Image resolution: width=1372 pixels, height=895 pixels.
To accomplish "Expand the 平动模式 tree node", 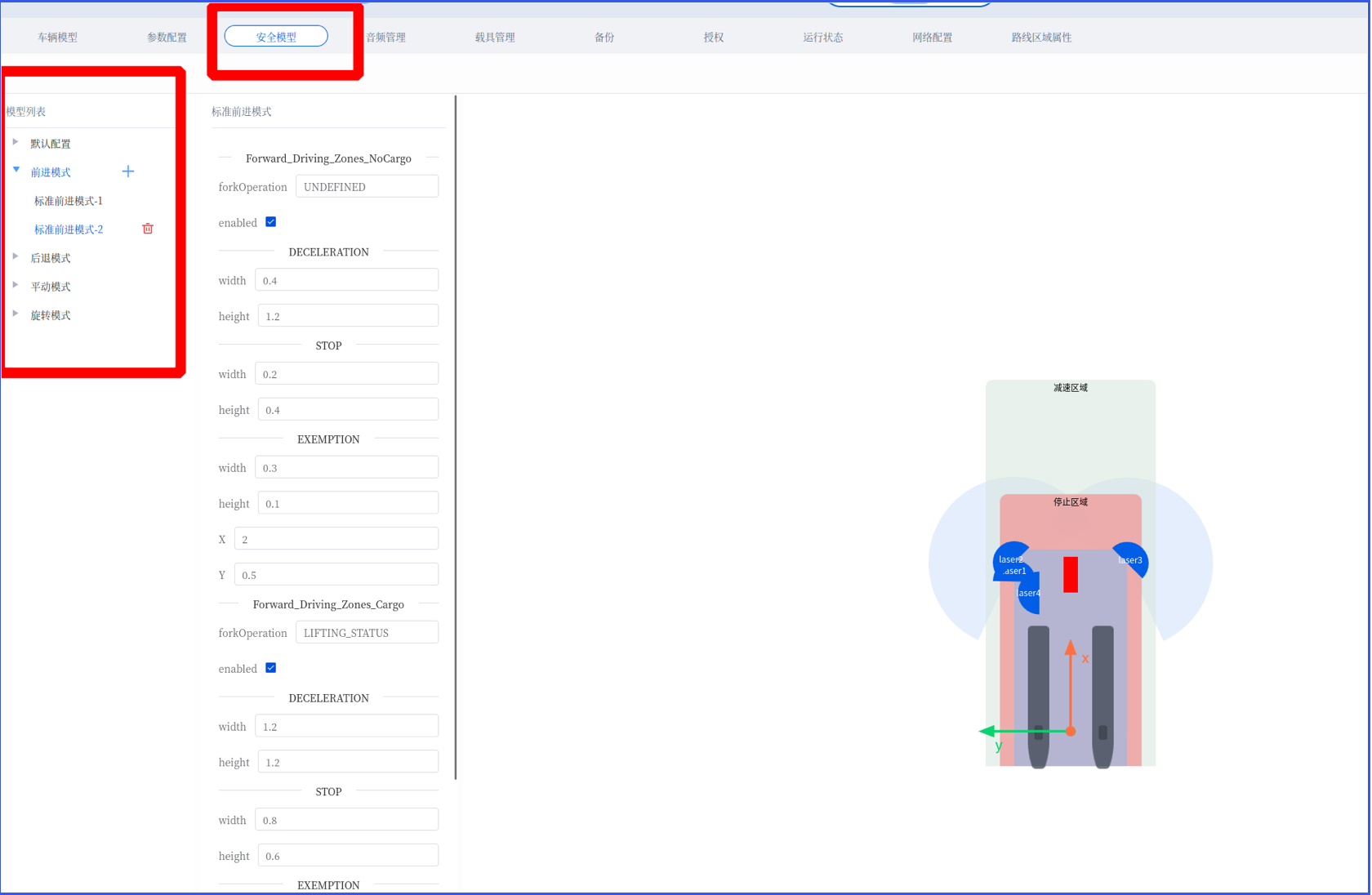I will tap(16, 286).
